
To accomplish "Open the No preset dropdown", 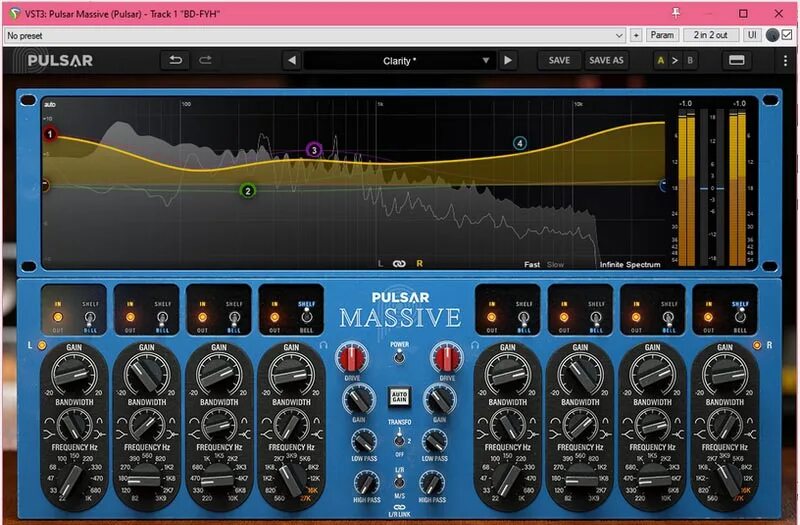I will [315, 35].
